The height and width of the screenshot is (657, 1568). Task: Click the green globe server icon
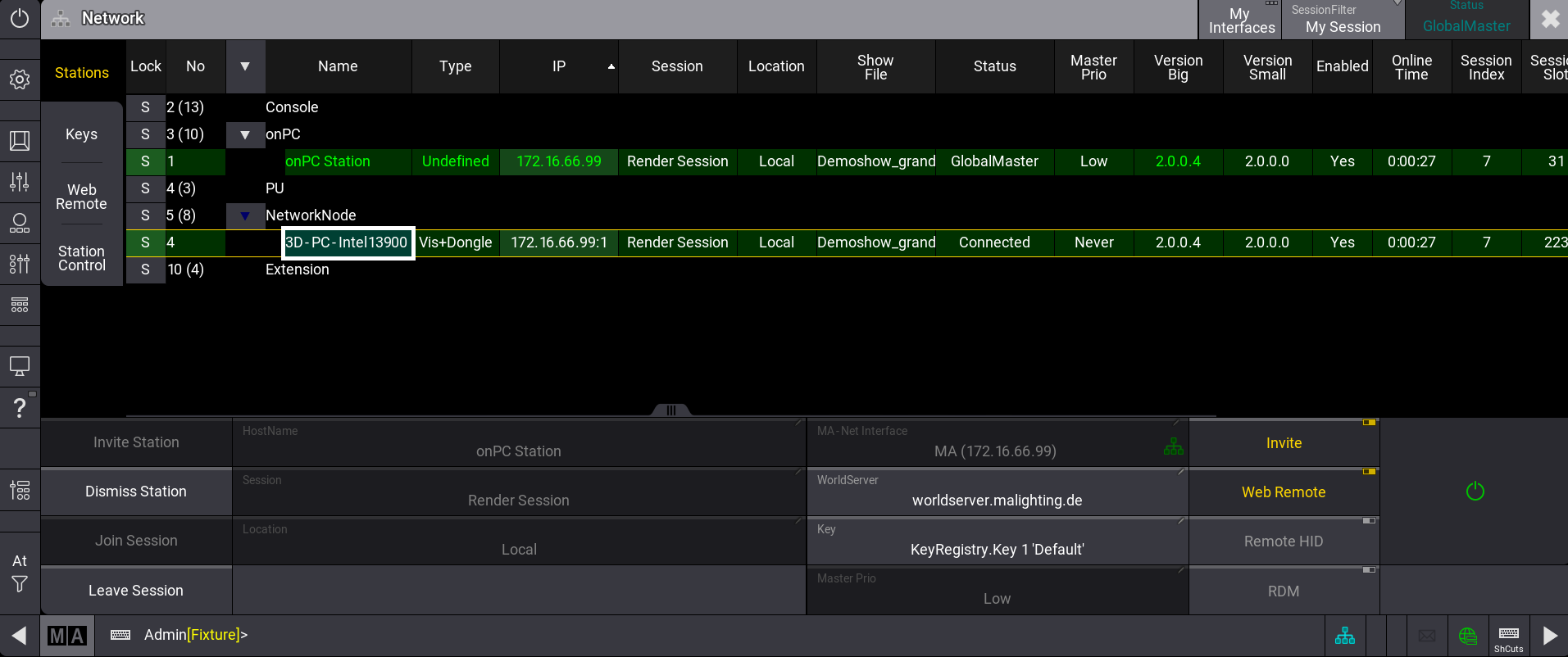1467,636
